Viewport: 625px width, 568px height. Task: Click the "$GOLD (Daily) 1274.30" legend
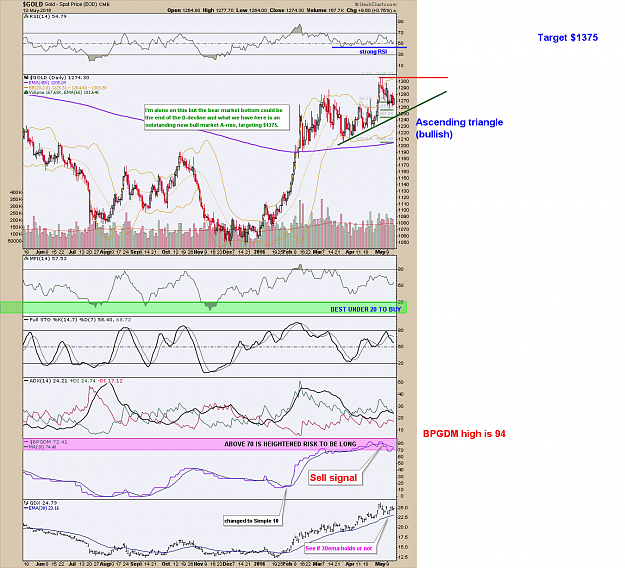tap(57, 77)
